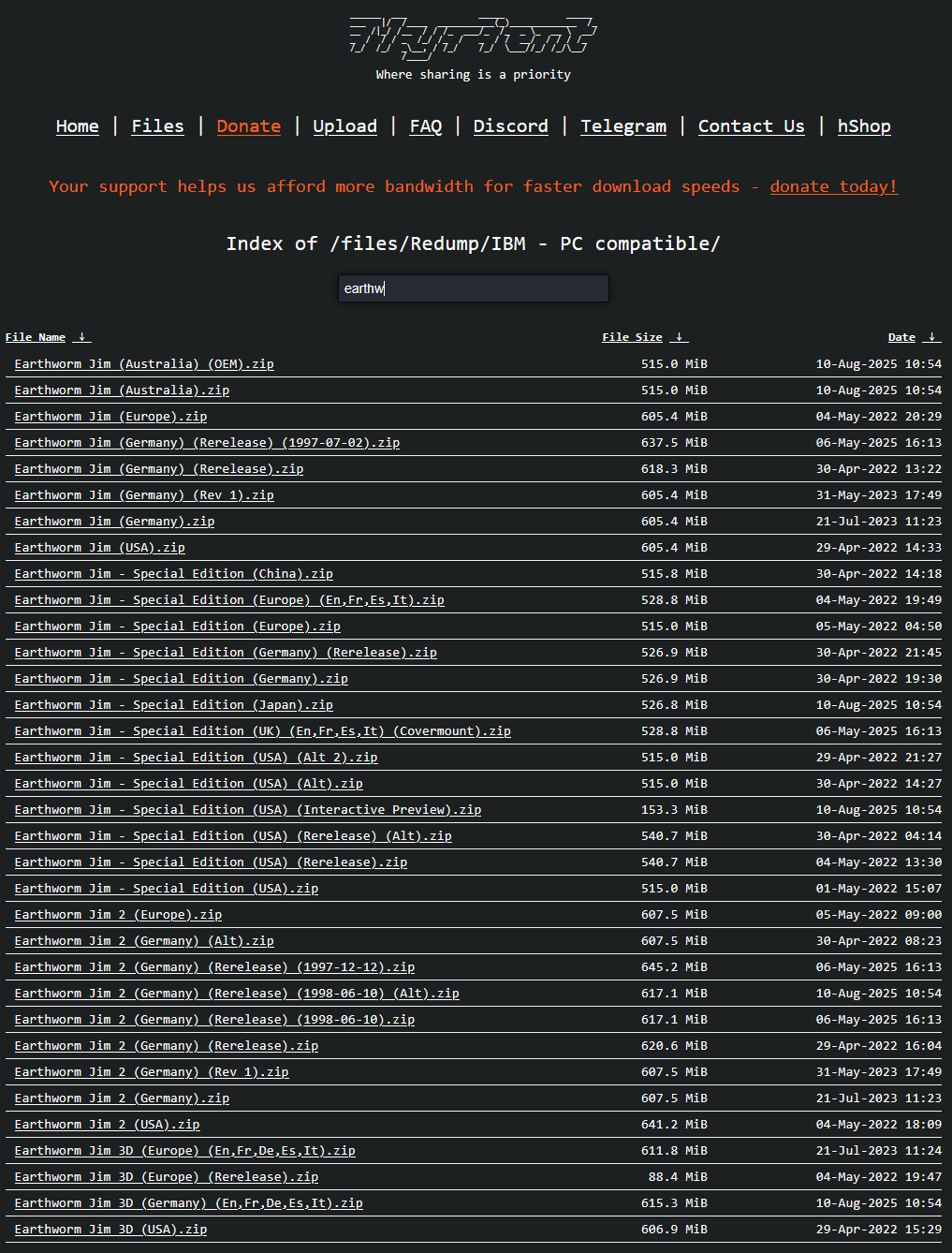Screen dimensions: 952x1253
Task: Open the Telegram link
Action: [x=623, y=126]
